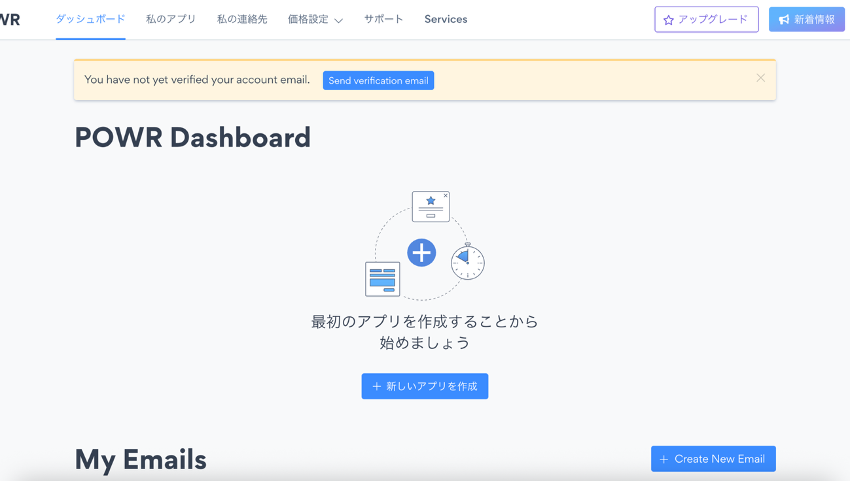
Task: Open Services in the top navigation
Action: (446, 19)
